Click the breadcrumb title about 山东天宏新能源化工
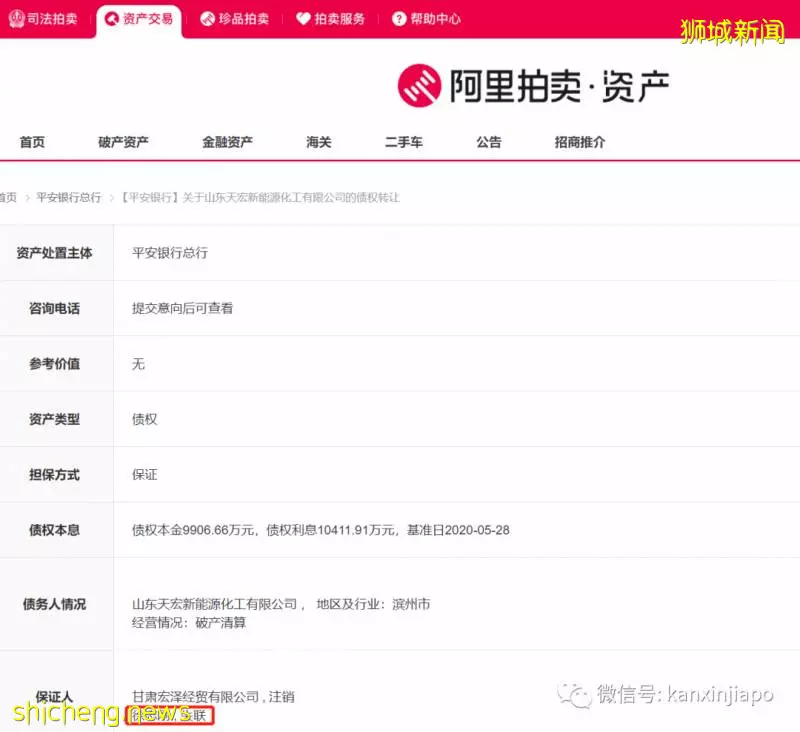This screenshot has width=800, height=732. coord(260,197)
